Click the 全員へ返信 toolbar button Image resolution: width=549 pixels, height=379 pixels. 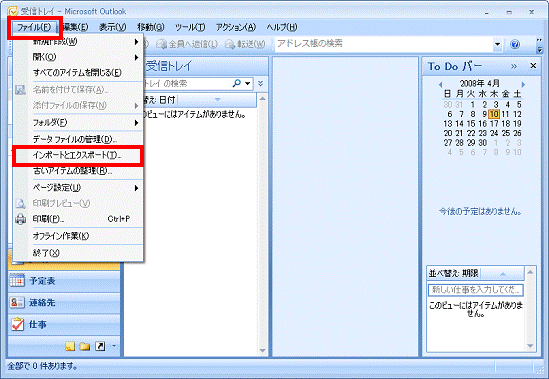(187, 44)
